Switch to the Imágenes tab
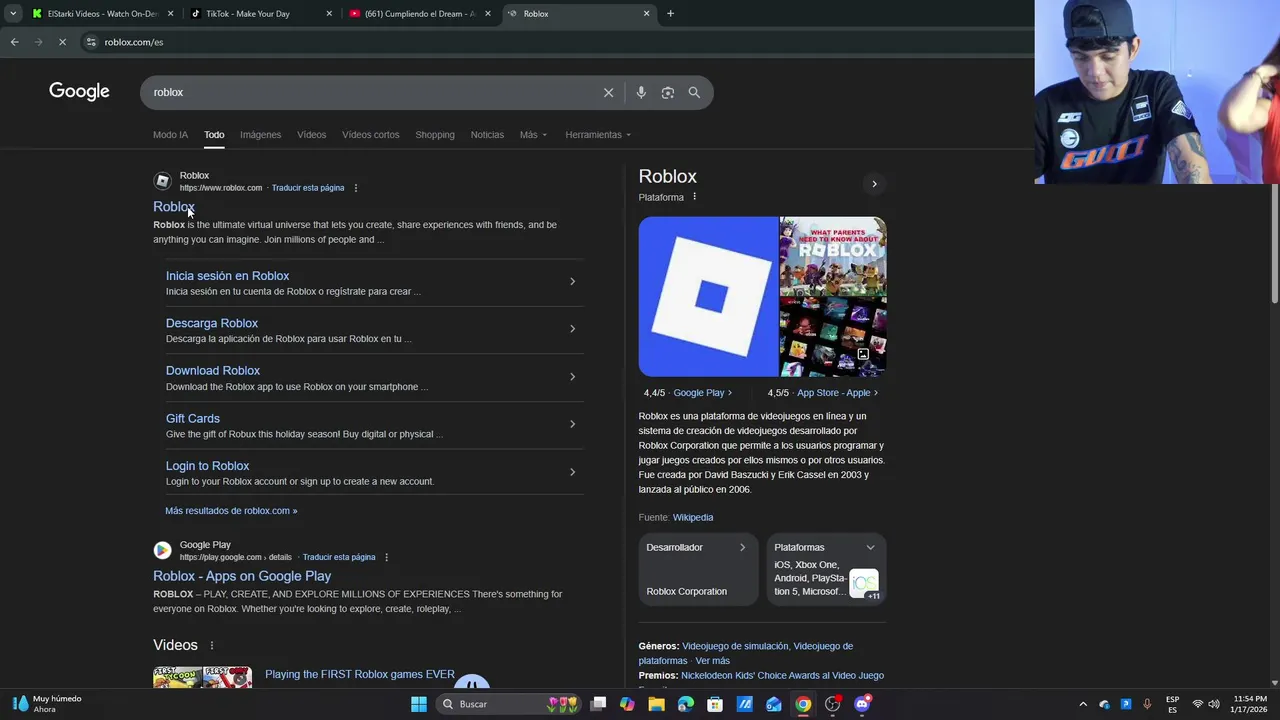 (x=260, y=135)
